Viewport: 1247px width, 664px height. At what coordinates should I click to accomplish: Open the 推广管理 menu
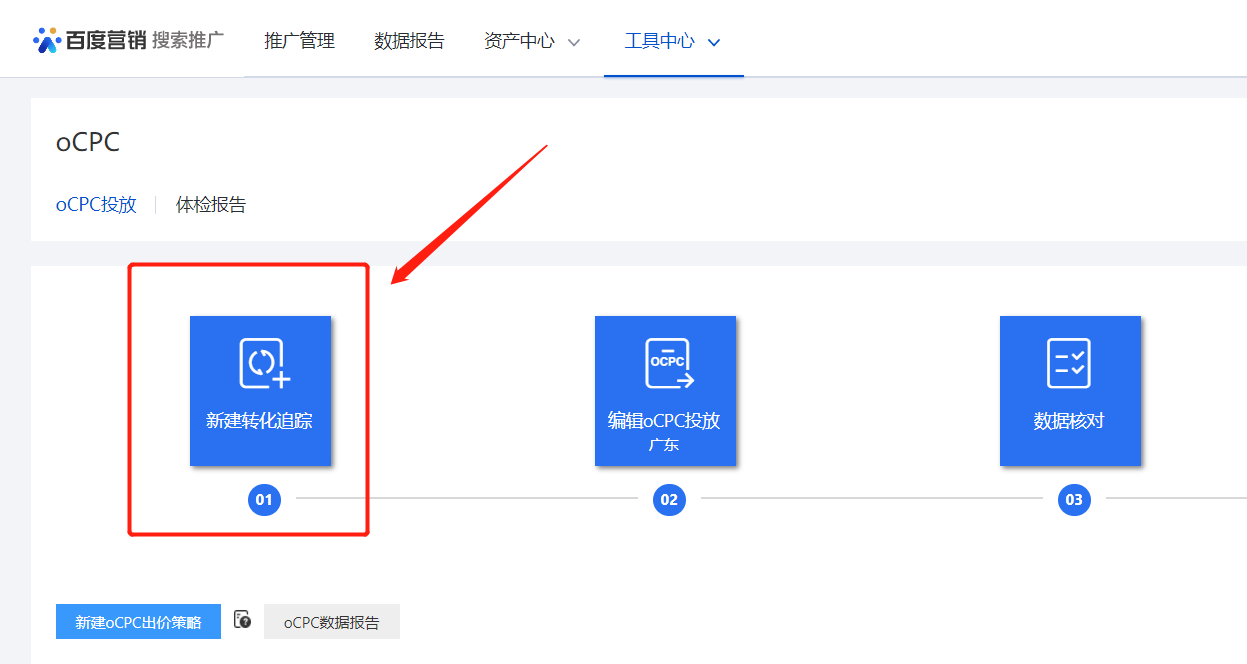tap(299, 41)
